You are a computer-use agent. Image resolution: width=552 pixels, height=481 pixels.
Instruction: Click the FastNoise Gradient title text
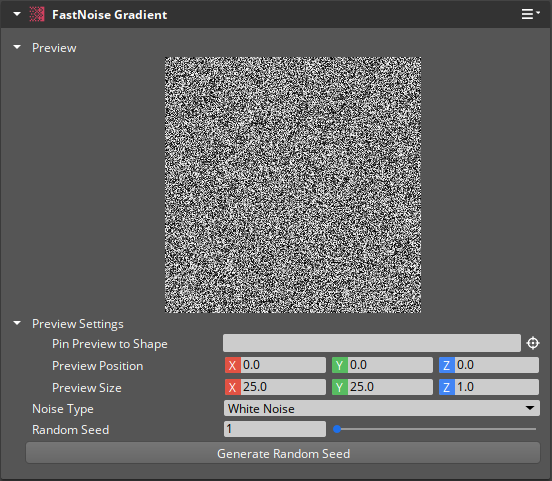tap(109, 15)
